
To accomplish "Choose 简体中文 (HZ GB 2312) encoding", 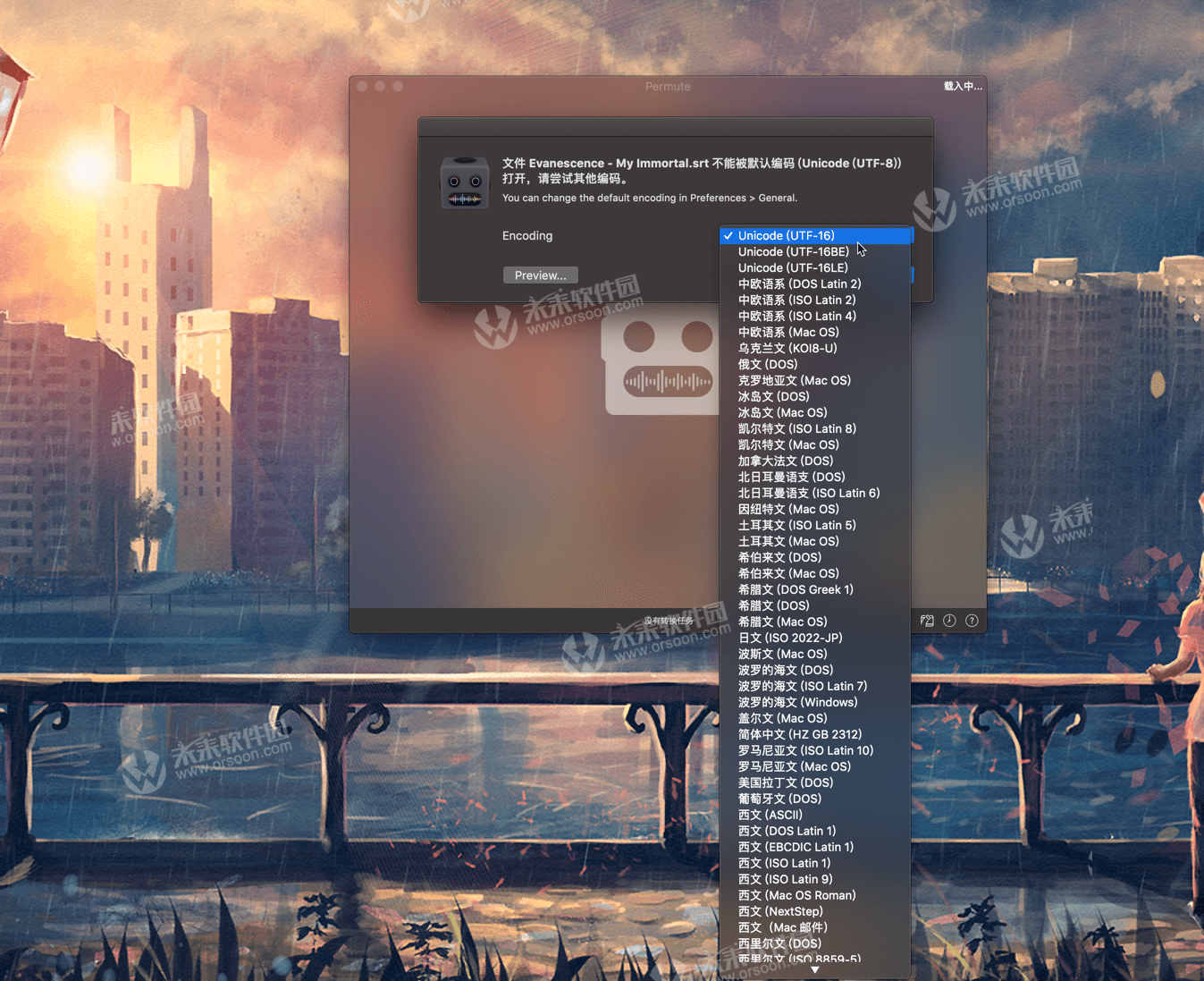I will pos(815,735).
